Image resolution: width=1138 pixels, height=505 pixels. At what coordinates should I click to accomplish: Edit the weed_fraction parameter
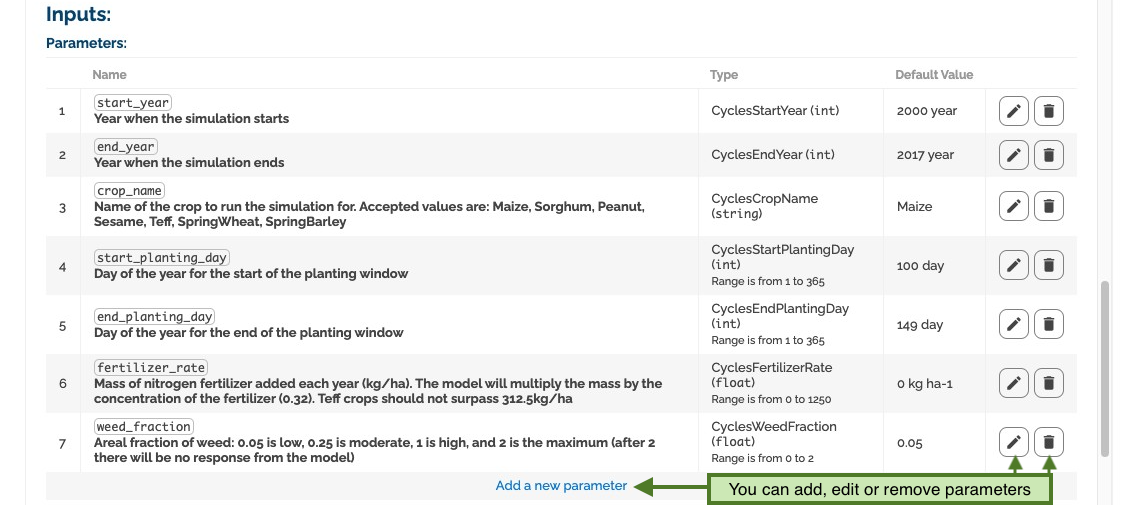pos(1014,442)
